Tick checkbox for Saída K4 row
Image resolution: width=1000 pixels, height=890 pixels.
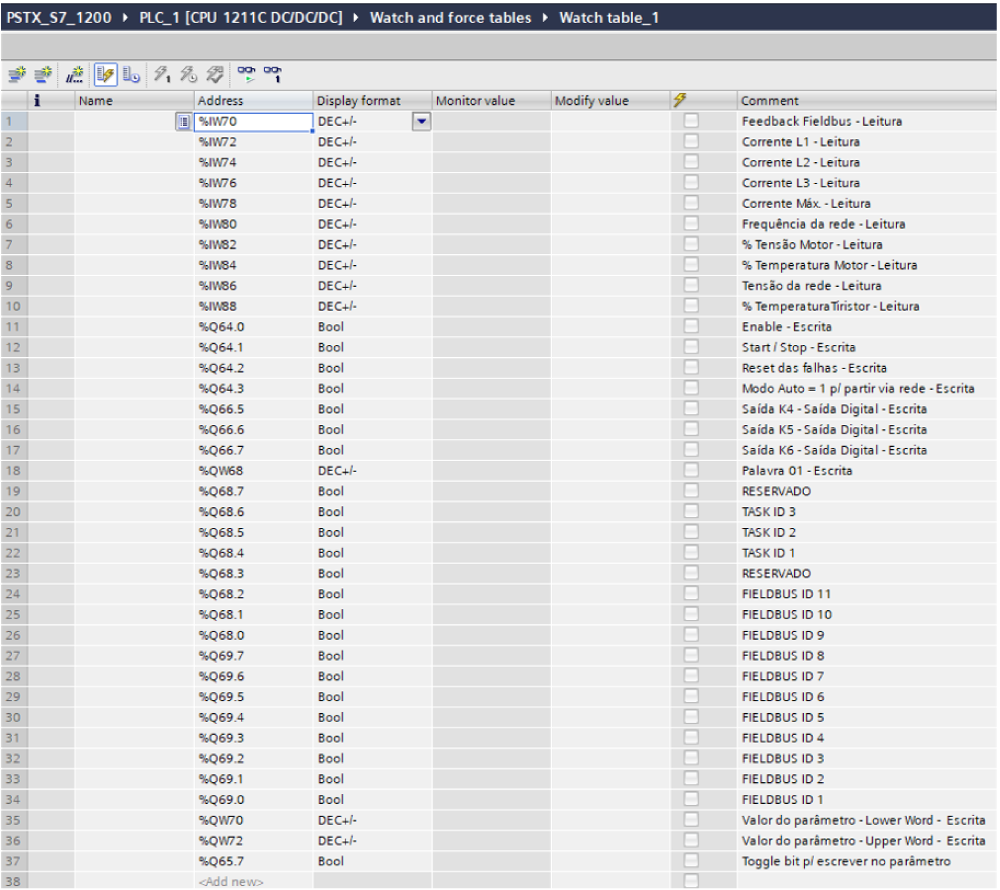click(691, 408)
